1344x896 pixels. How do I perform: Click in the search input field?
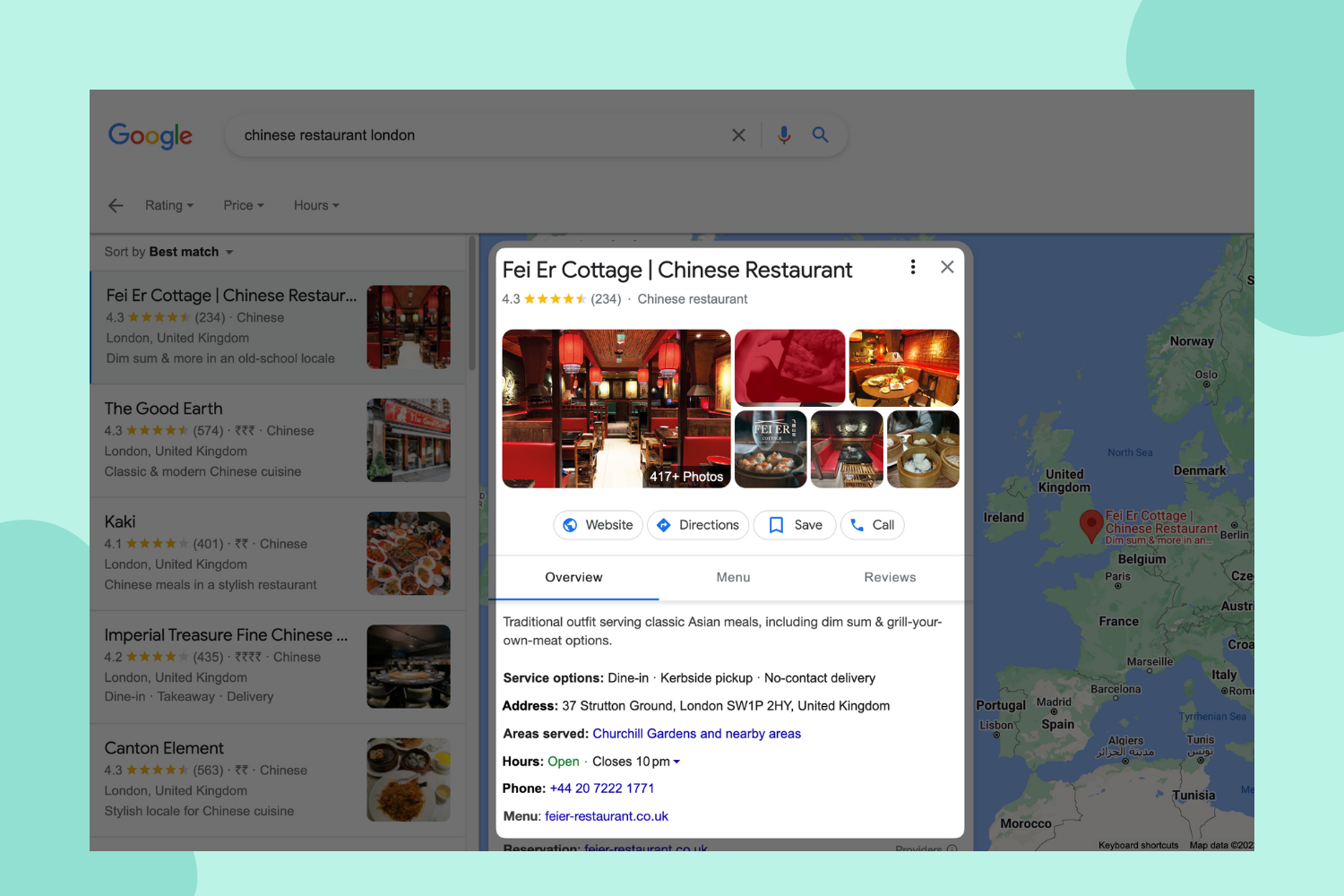pos(475,135)
